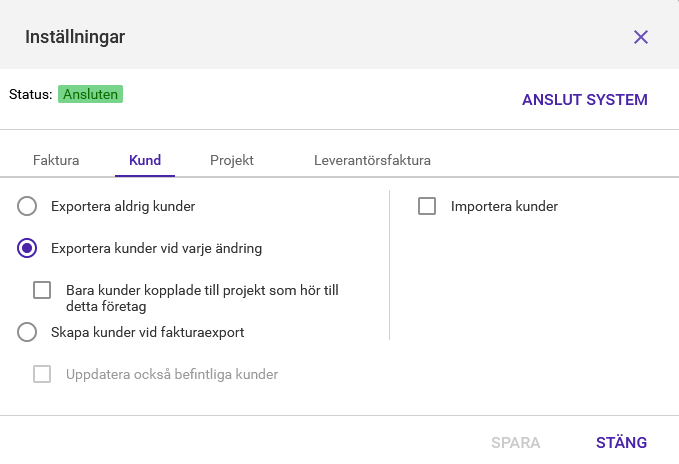Check the Importera kunder checkbox

tap(427, 206)
